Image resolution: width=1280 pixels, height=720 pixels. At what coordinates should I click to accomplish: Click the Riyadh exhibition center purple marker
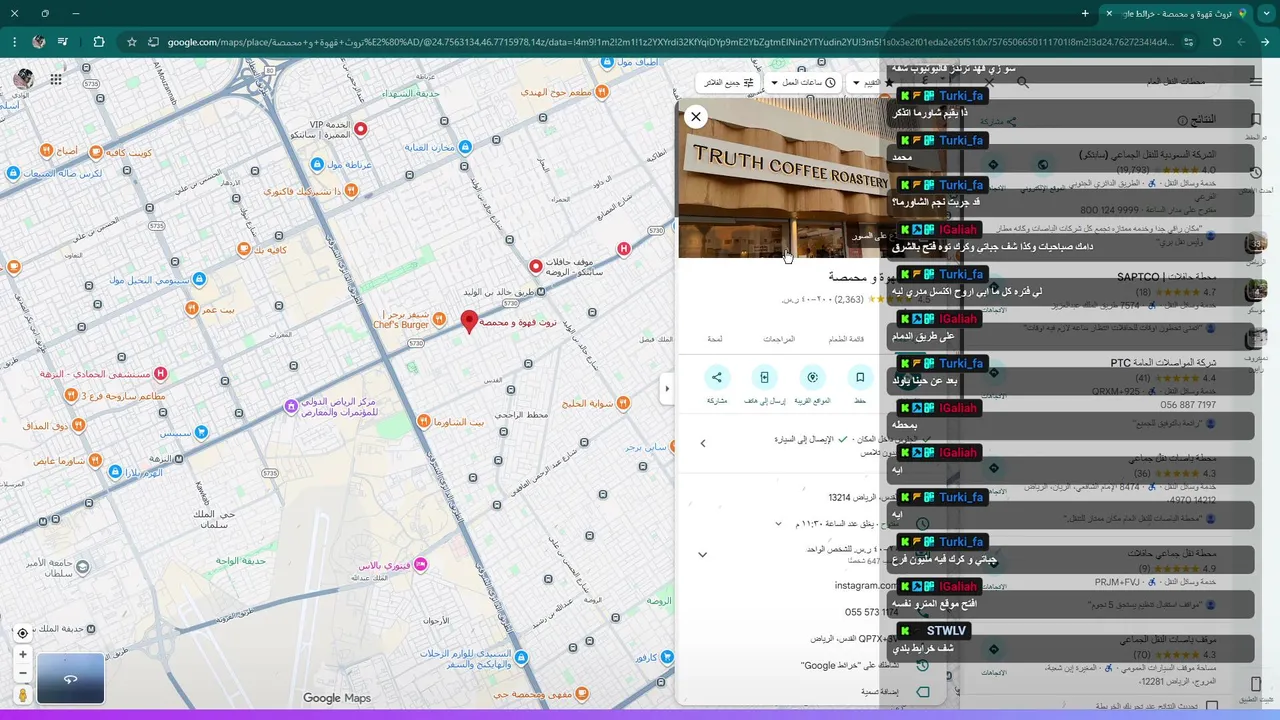click(x=291, y=406)
